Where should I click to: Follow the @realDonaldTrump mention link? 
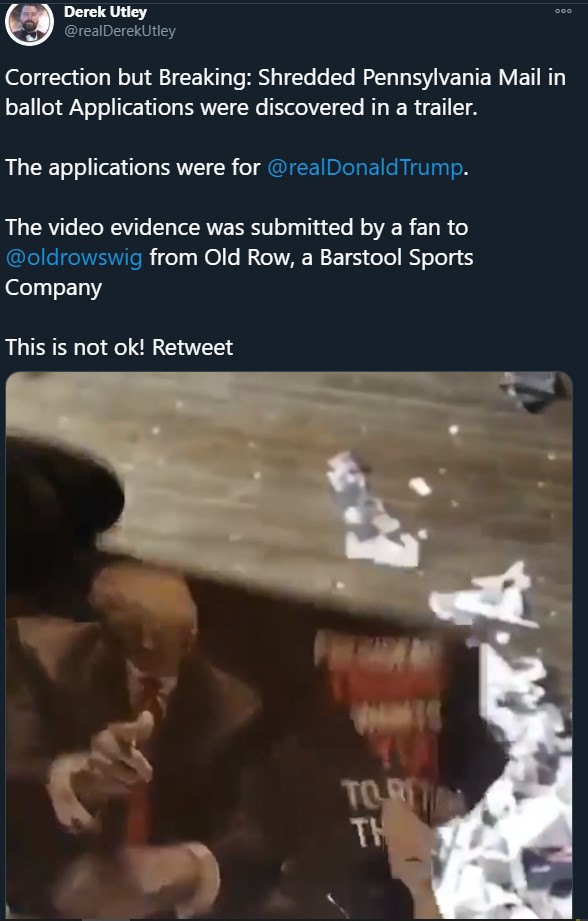tap(365, 167)
